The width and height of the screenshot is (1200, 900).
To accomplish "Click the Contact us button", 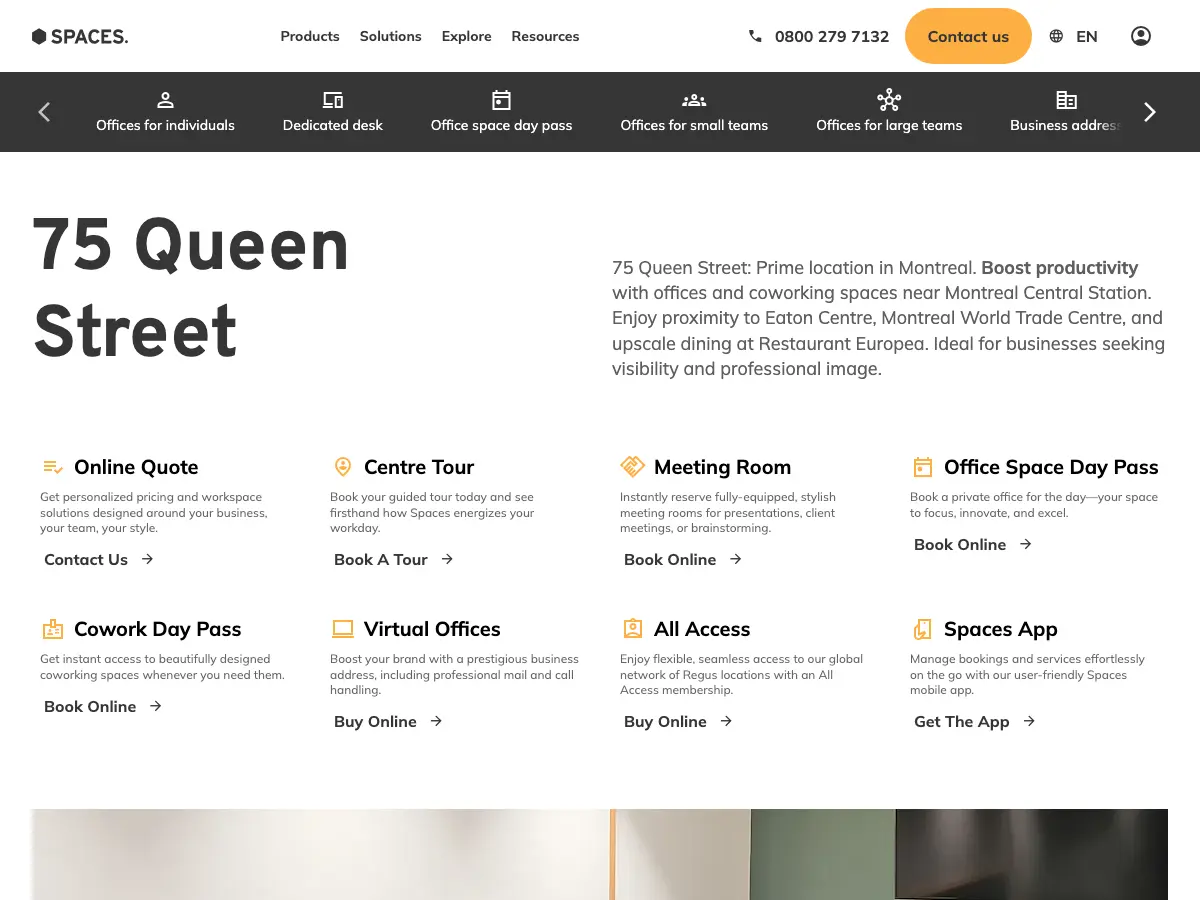I will [968, 36].
